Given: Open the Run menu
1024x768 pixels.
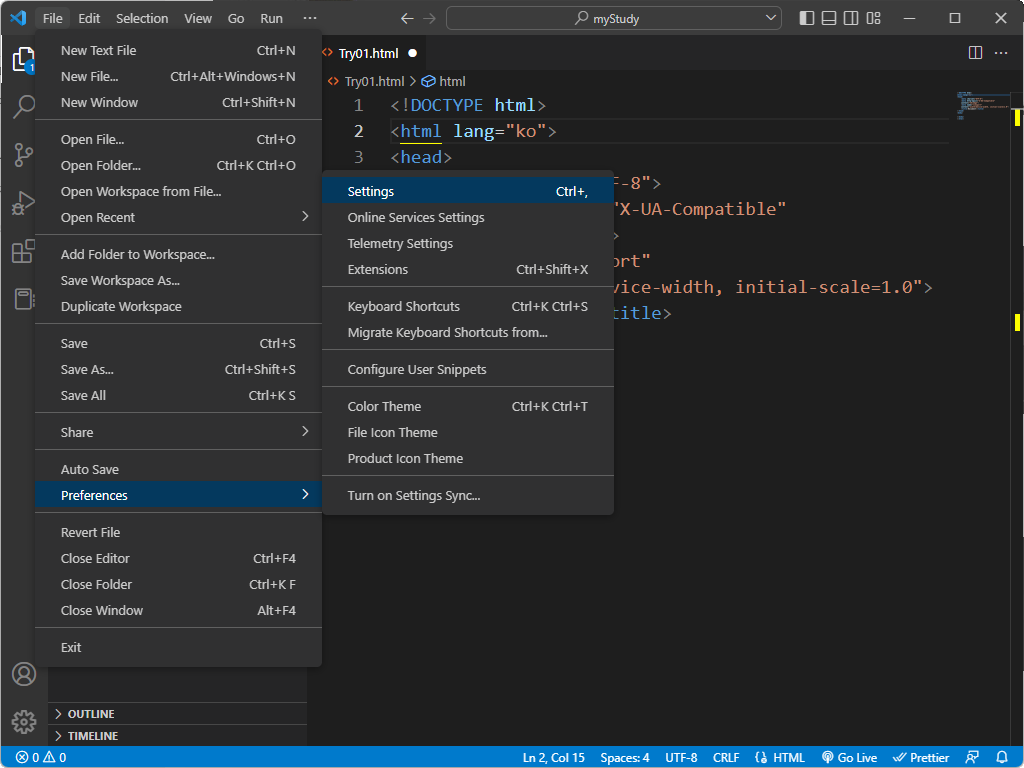Looking at the screenshot, I should click(x=270, y=17).
